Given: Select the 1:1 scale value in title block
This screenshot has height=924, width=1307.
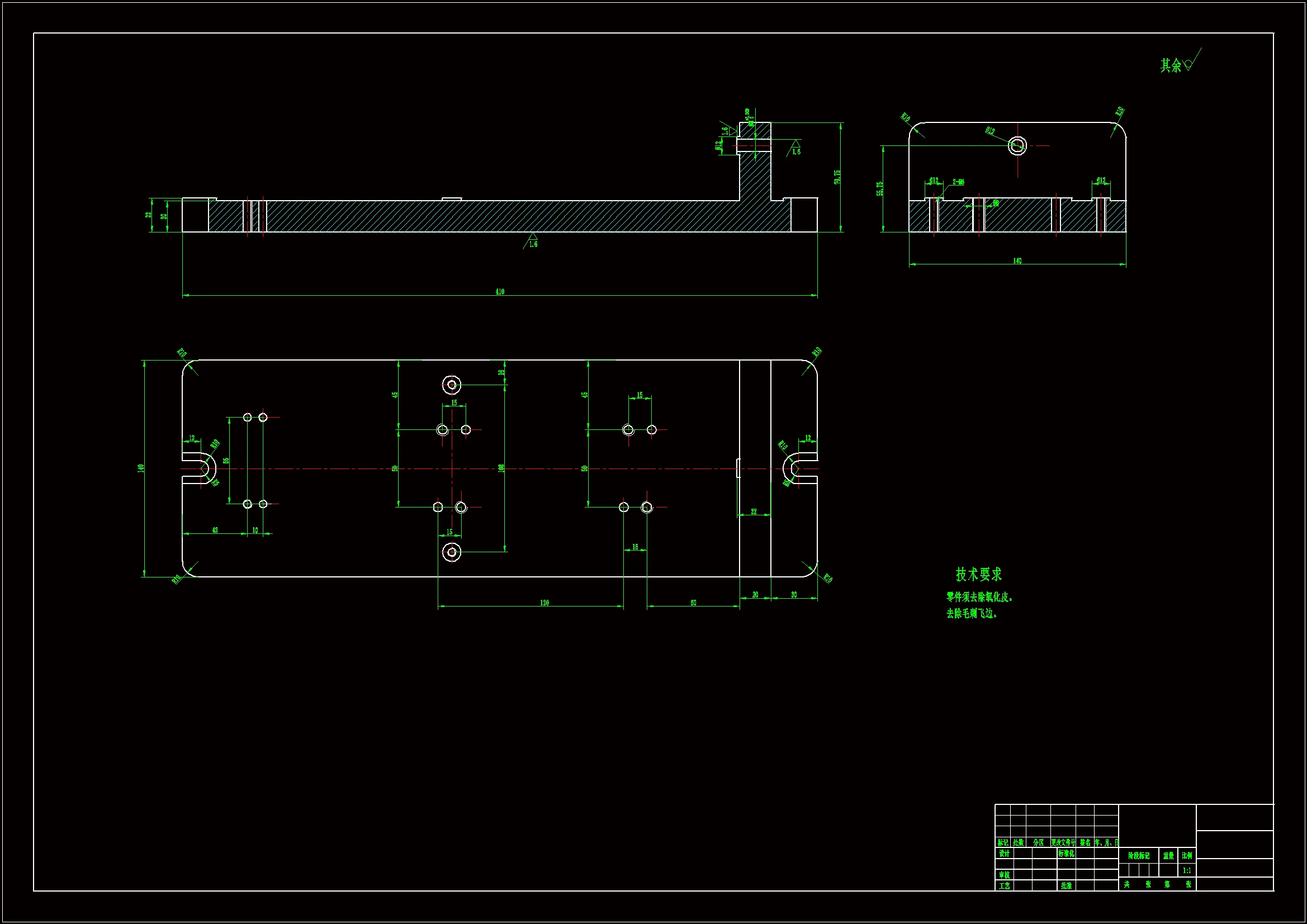Looking at the screenshot, I should tap(1187, 870).
